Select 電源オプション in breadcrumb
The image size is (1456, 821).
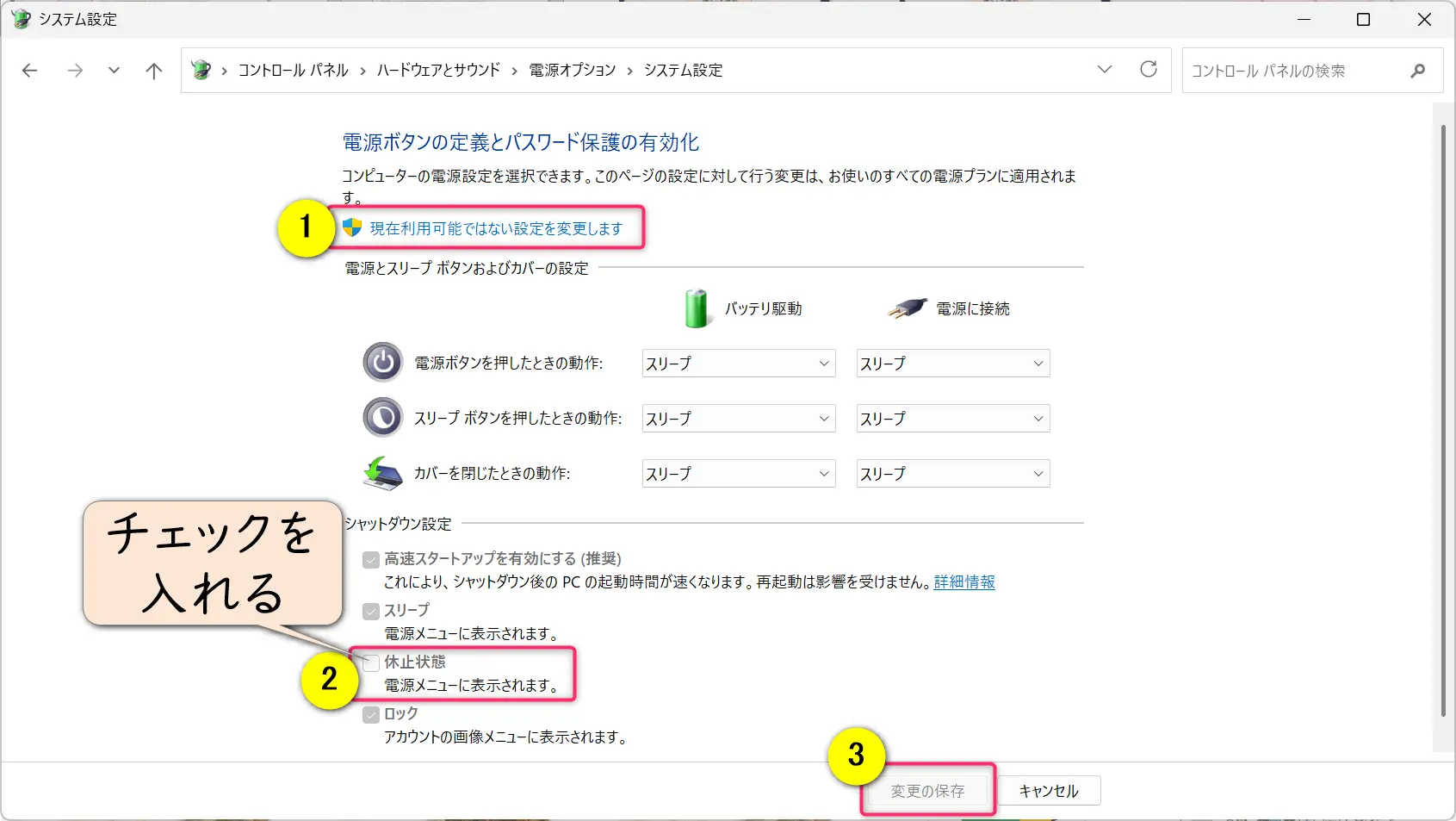[x=573, y=71]
